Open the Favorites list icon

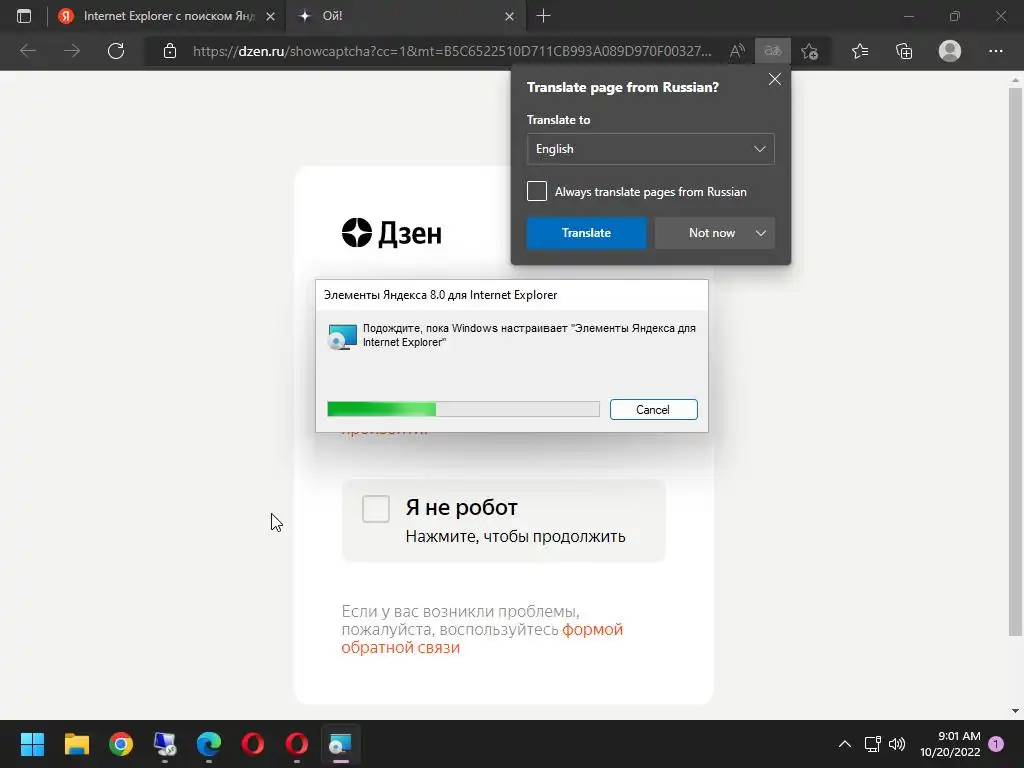[x=860, y=51]
